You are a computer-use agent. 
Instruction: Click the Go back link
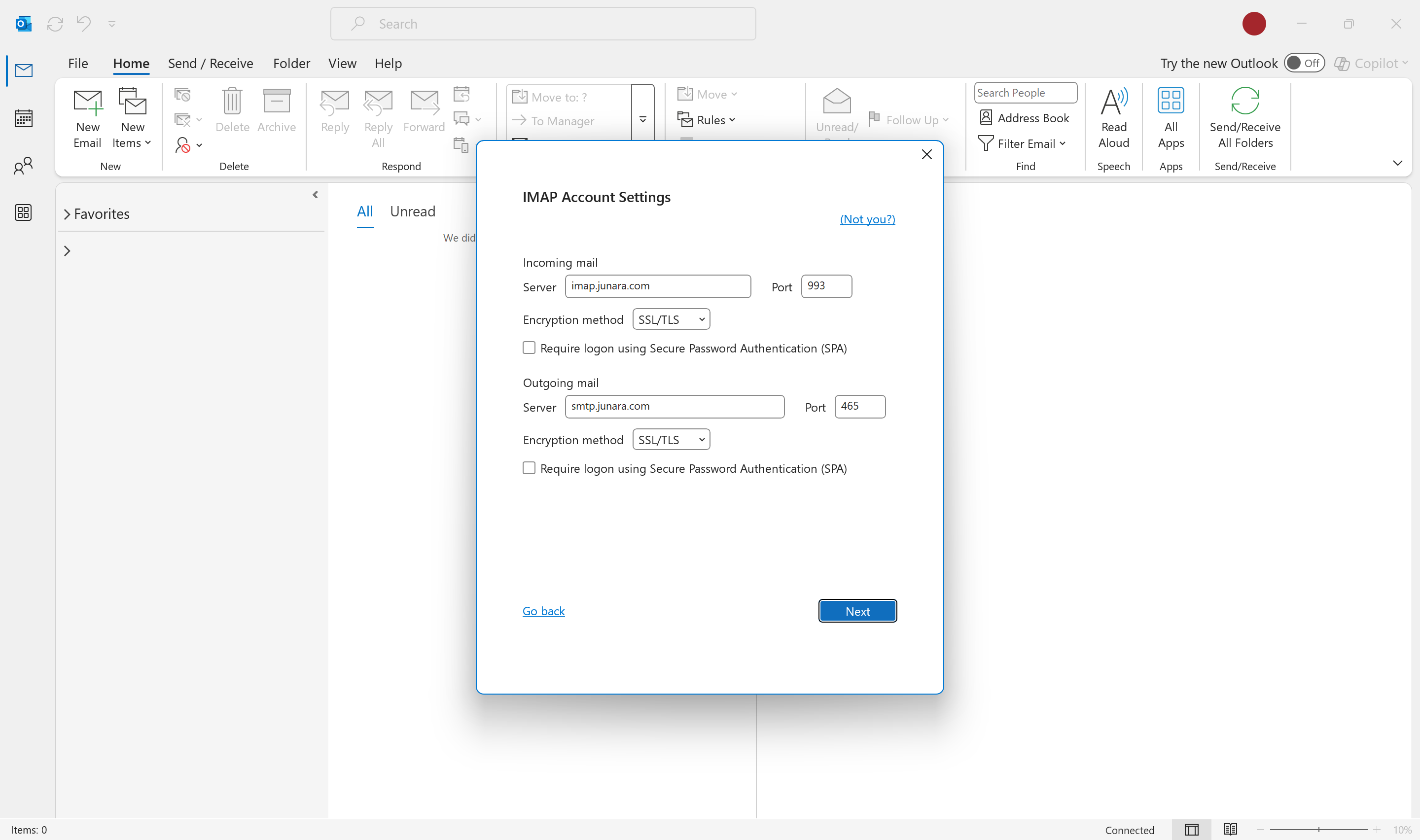(543, 611)
